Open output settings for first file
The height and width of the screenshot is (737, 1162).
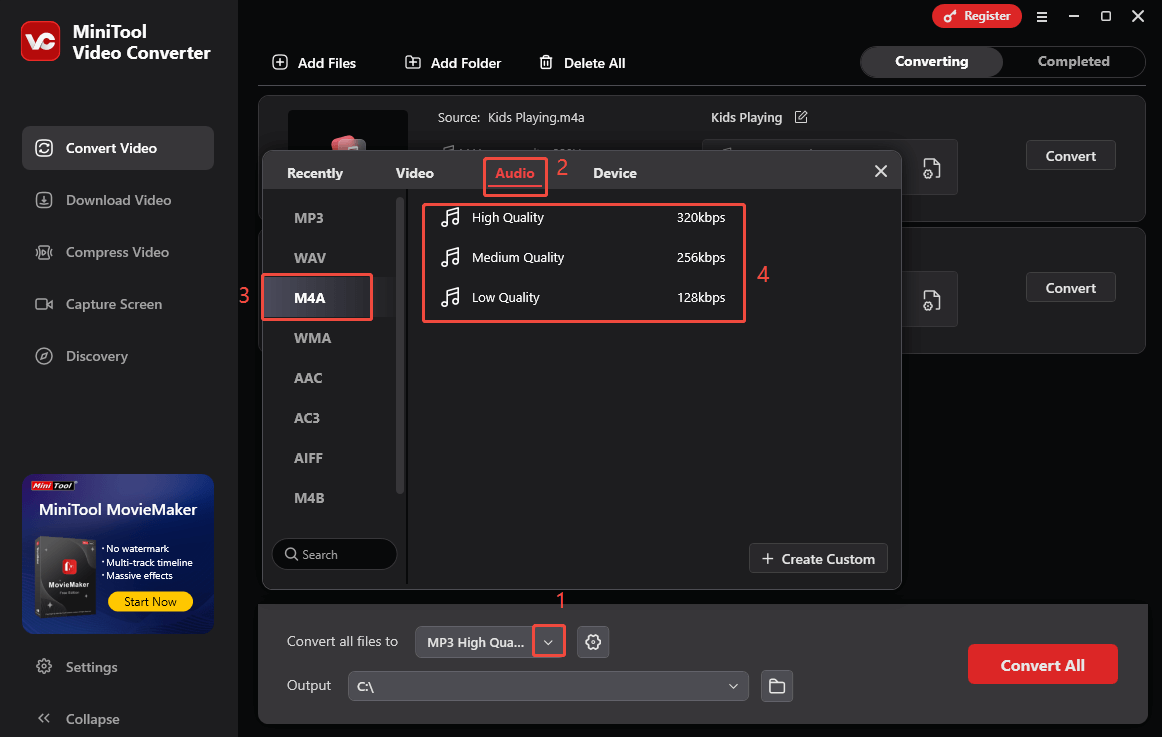[x=932, y=169]
